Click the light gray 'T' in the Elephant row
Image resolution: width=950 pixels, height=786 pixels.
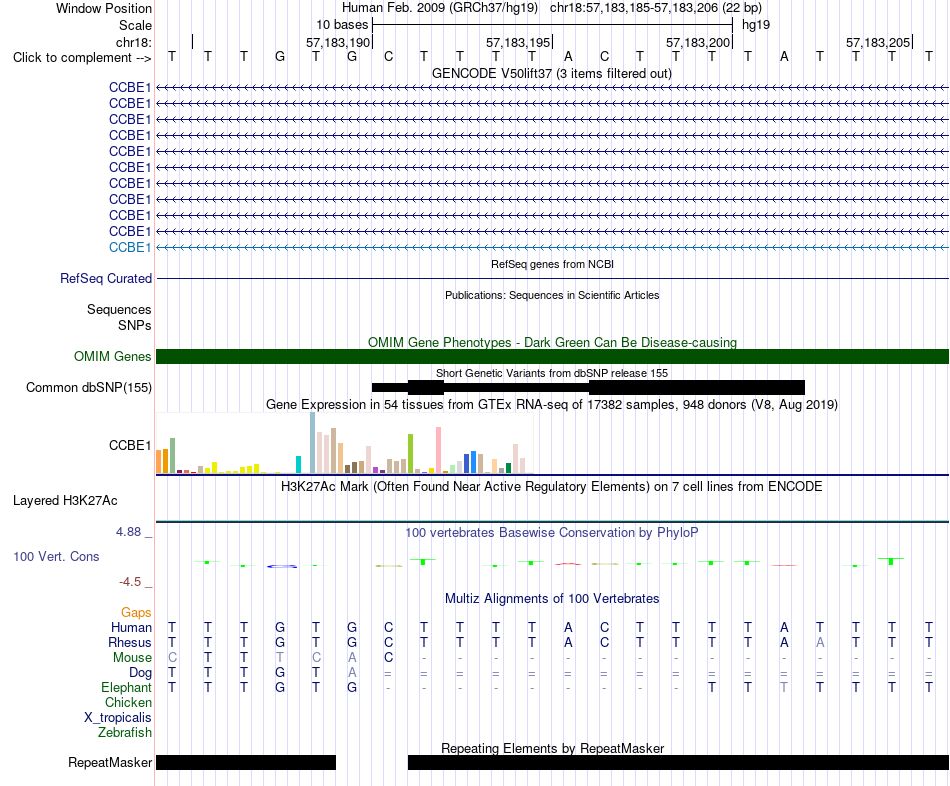[784, 688]
